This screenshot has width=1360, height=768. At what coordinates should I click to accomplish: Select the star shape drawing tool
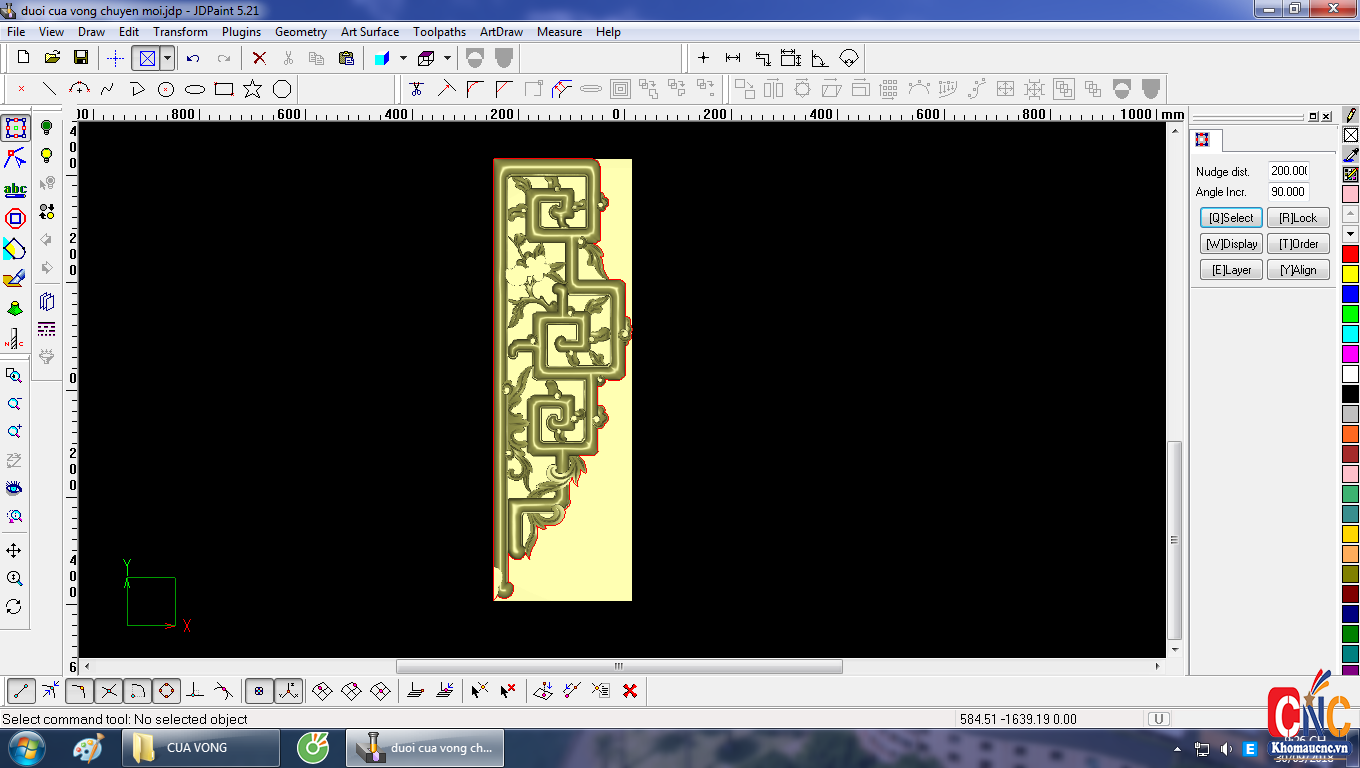[x=252, y=89]
